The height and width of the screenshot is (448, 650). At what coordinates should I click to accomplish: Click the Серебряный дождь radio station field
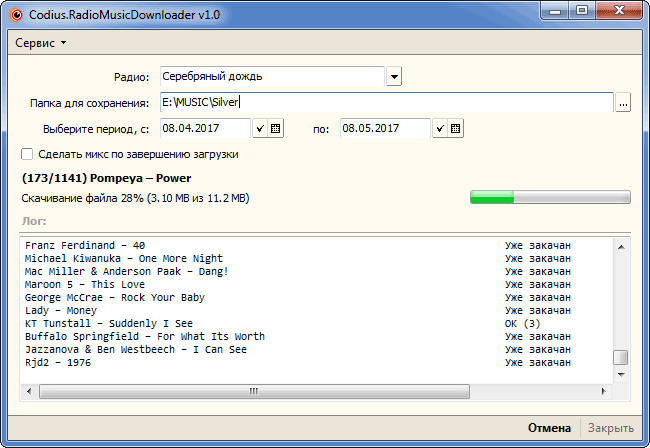(270, 77)
